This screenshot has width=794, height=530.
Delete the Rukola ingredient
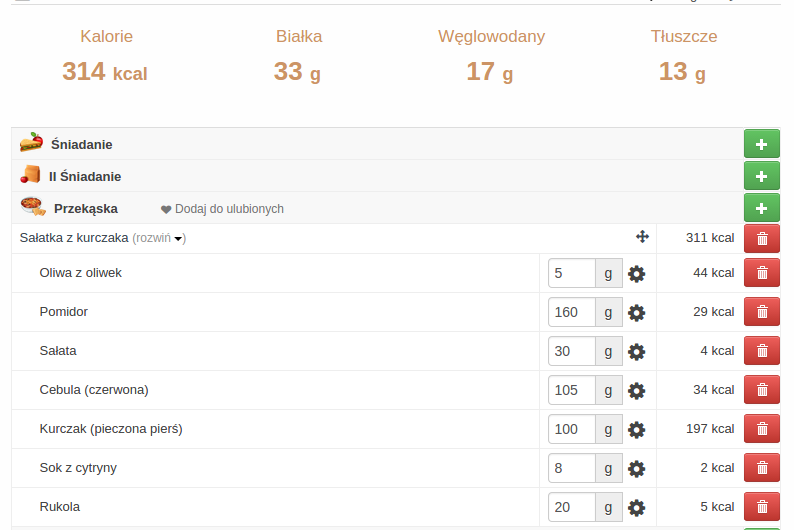pyautogui.click(x=761, y=507)
